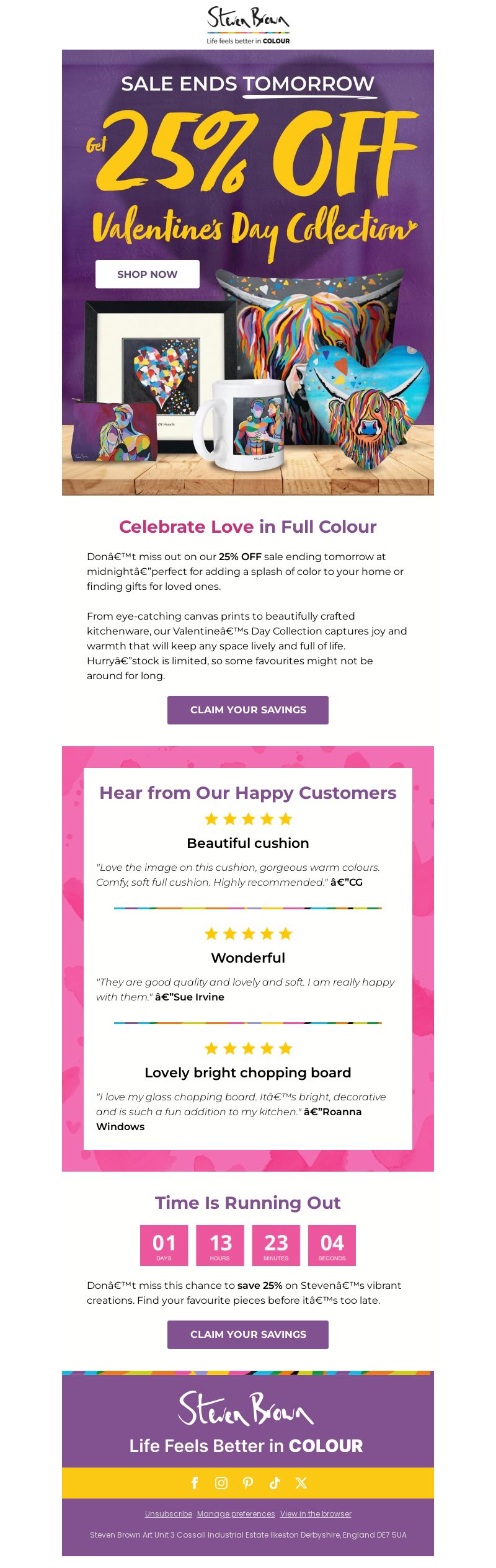Open View in the browser link
The height and width of the screenshot is (1568, 496).
(316, 1513)
